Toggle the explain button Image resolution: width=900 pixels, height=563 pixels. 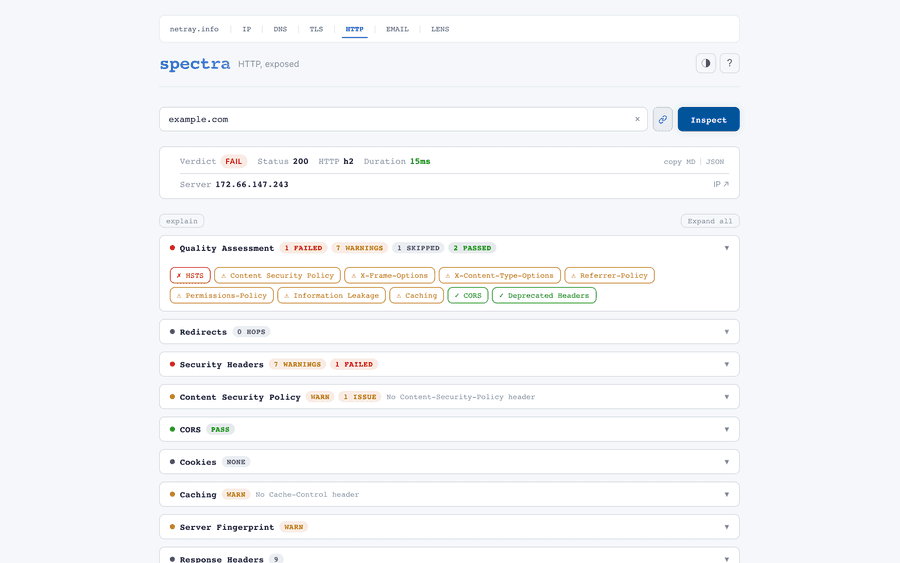(x=181, y=221)
